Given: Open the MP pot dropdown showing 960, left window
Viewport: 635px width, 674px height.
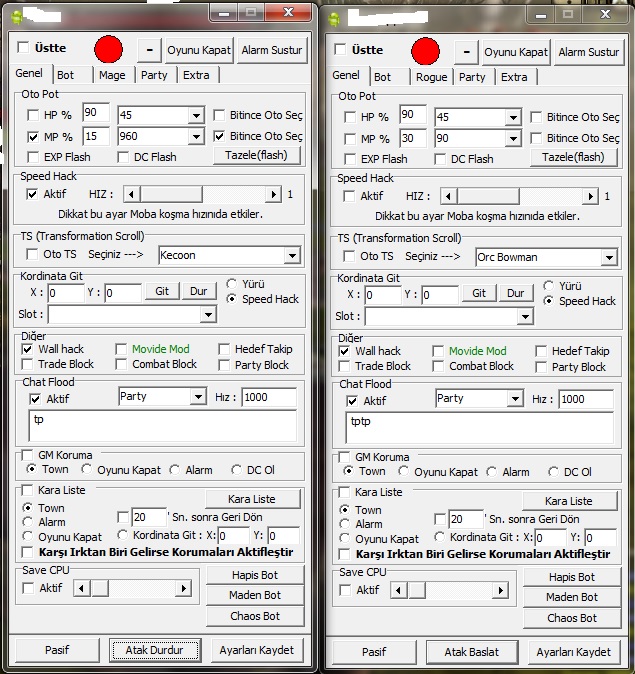Looking at the screenshot, I should pyautogui.click(x=196, y=137).
